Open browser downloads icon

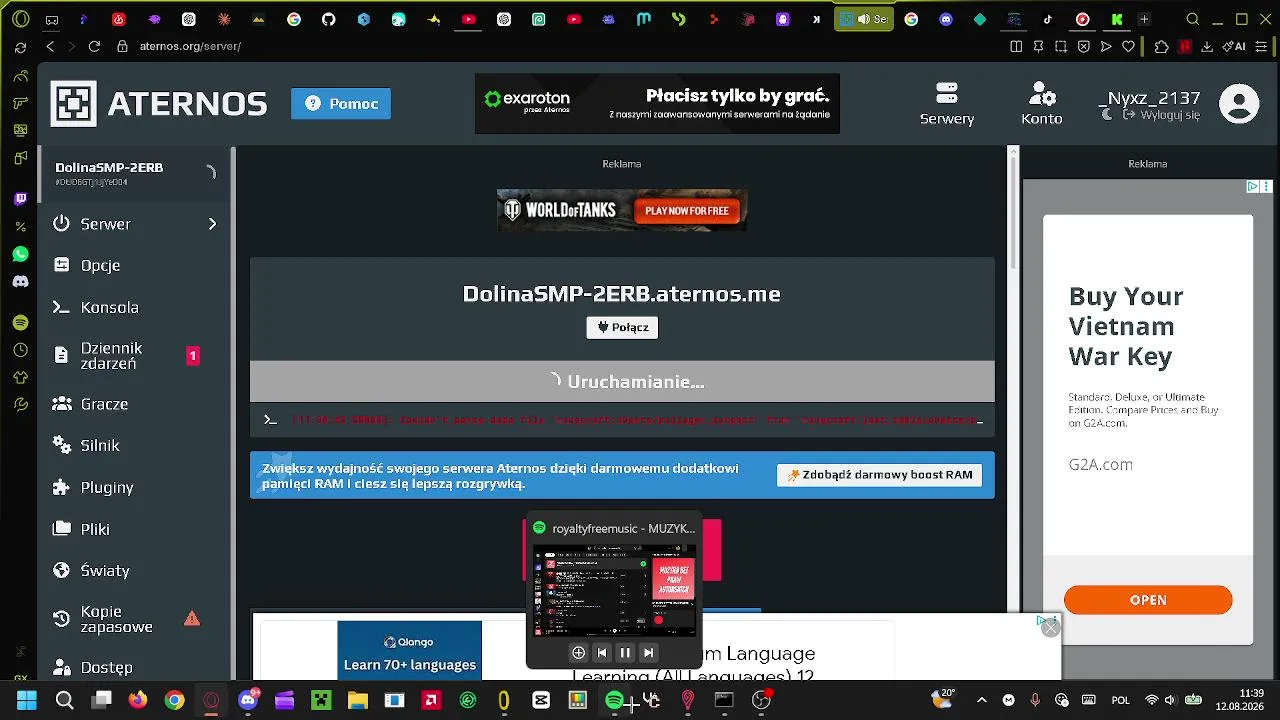click(x=1207, y=46)
